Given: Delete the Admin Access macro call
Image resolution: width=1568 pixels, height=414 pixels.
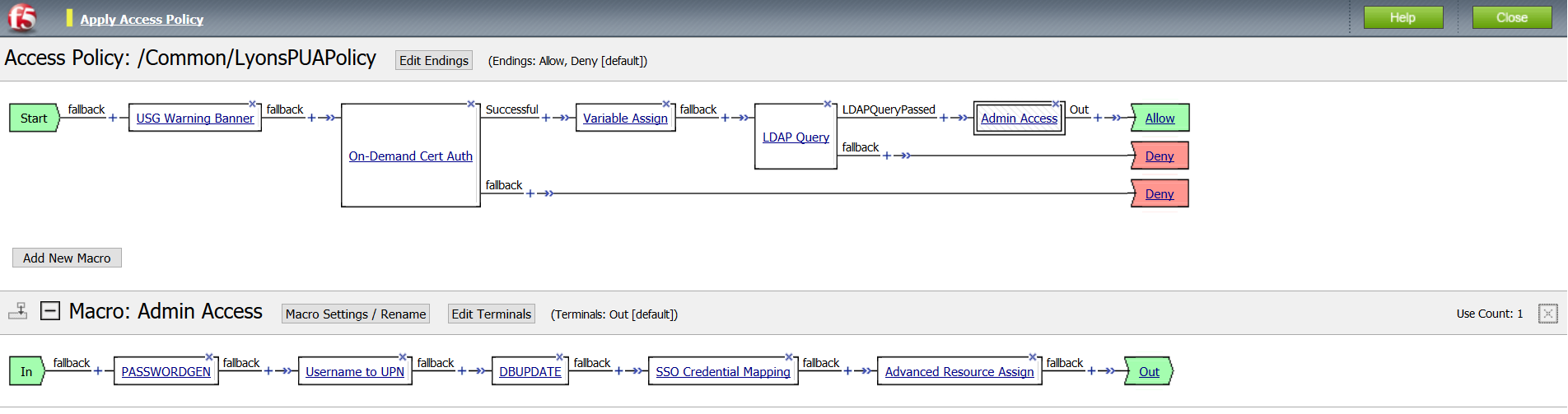Looking at the screenshot, I should coord(1056,104).
